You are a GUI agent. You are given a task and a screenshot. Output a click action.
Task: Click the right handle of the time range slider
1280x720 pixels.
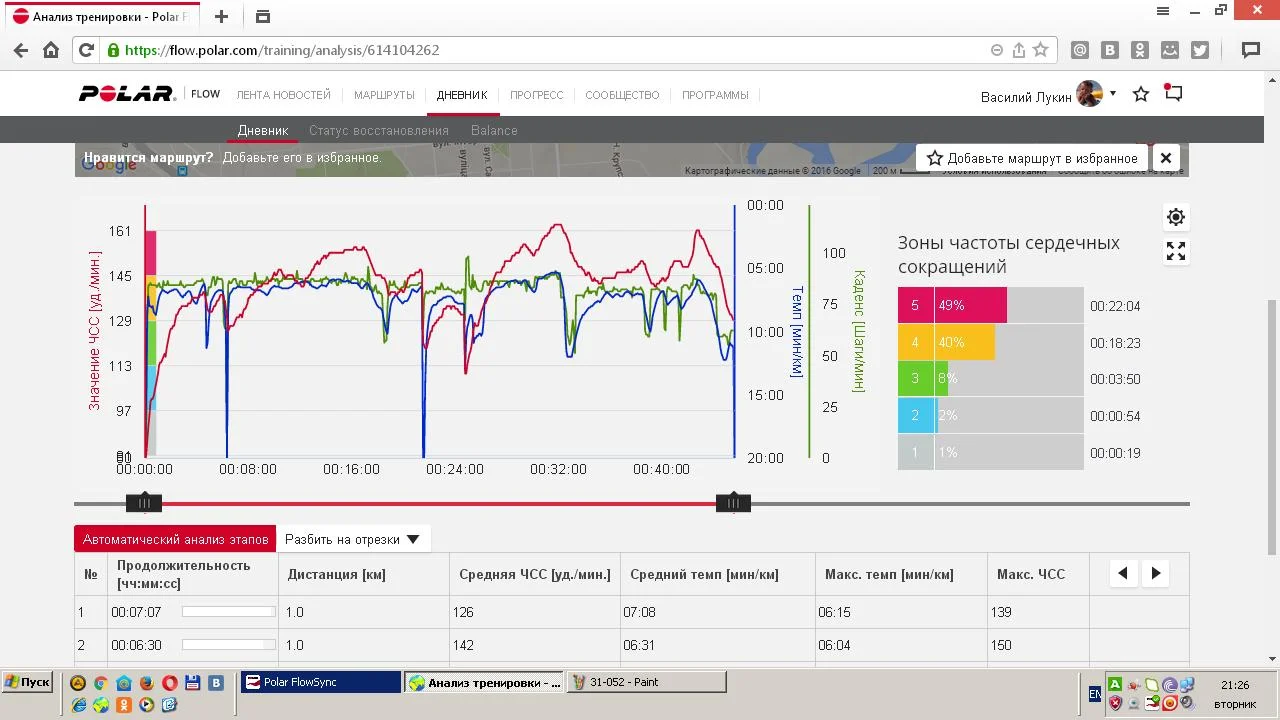pyautogui.click(x=733, y=503)
